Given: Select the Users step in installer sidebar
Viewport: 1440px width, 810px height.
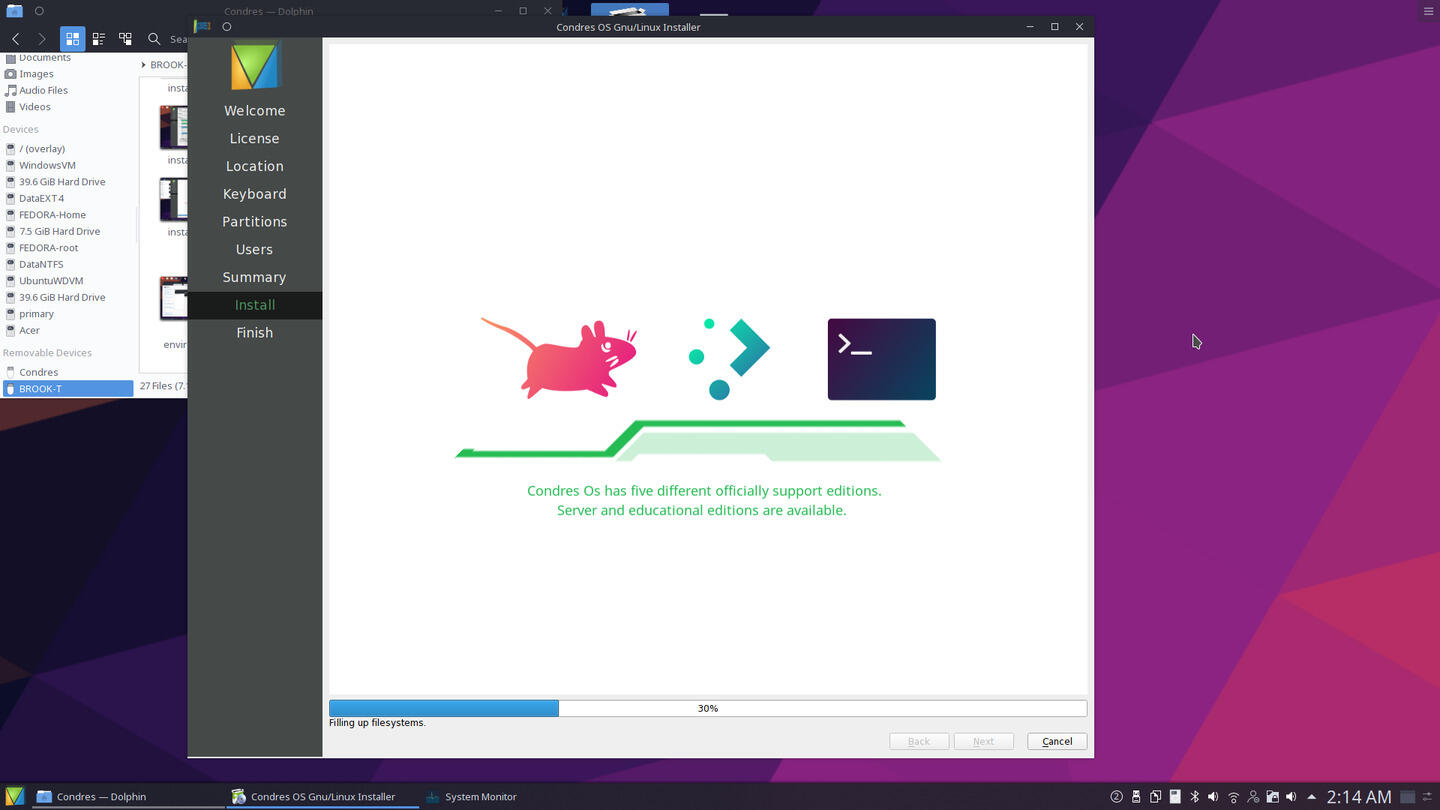Looking at the screenshot, I should (255, 249).
